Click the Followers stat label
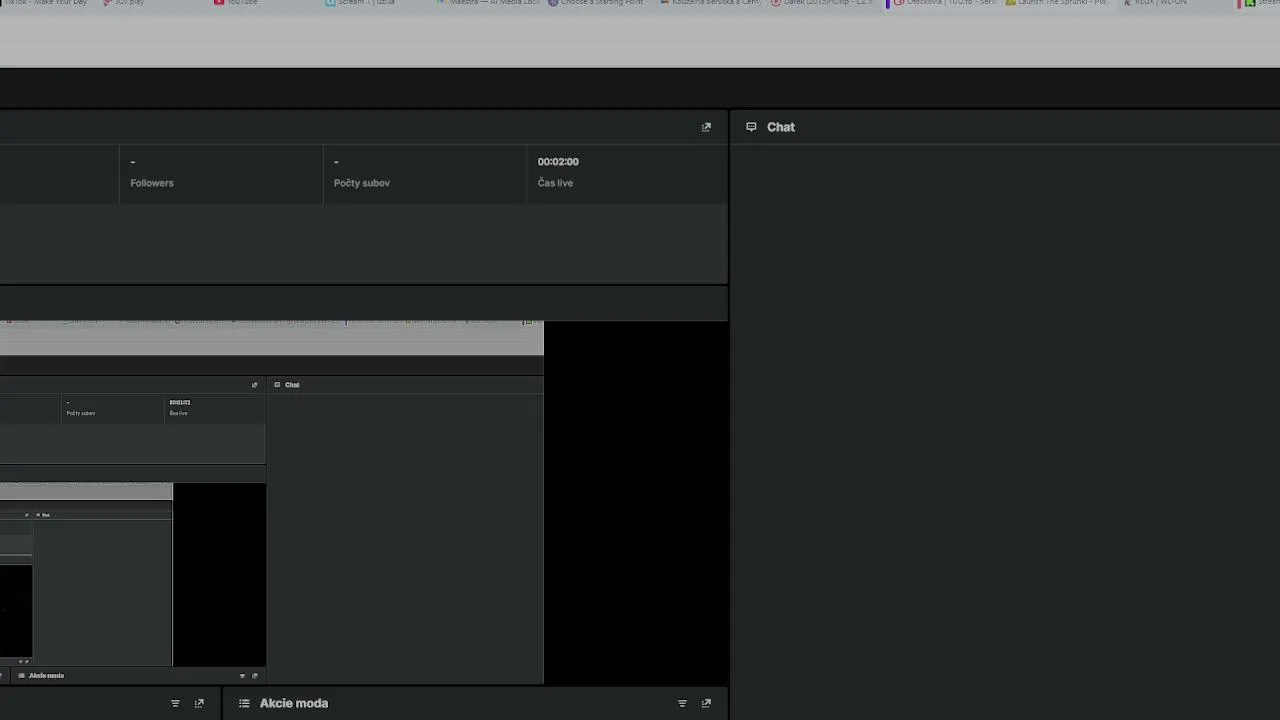This screenshot has width=1280, height=720. point(152,183)
